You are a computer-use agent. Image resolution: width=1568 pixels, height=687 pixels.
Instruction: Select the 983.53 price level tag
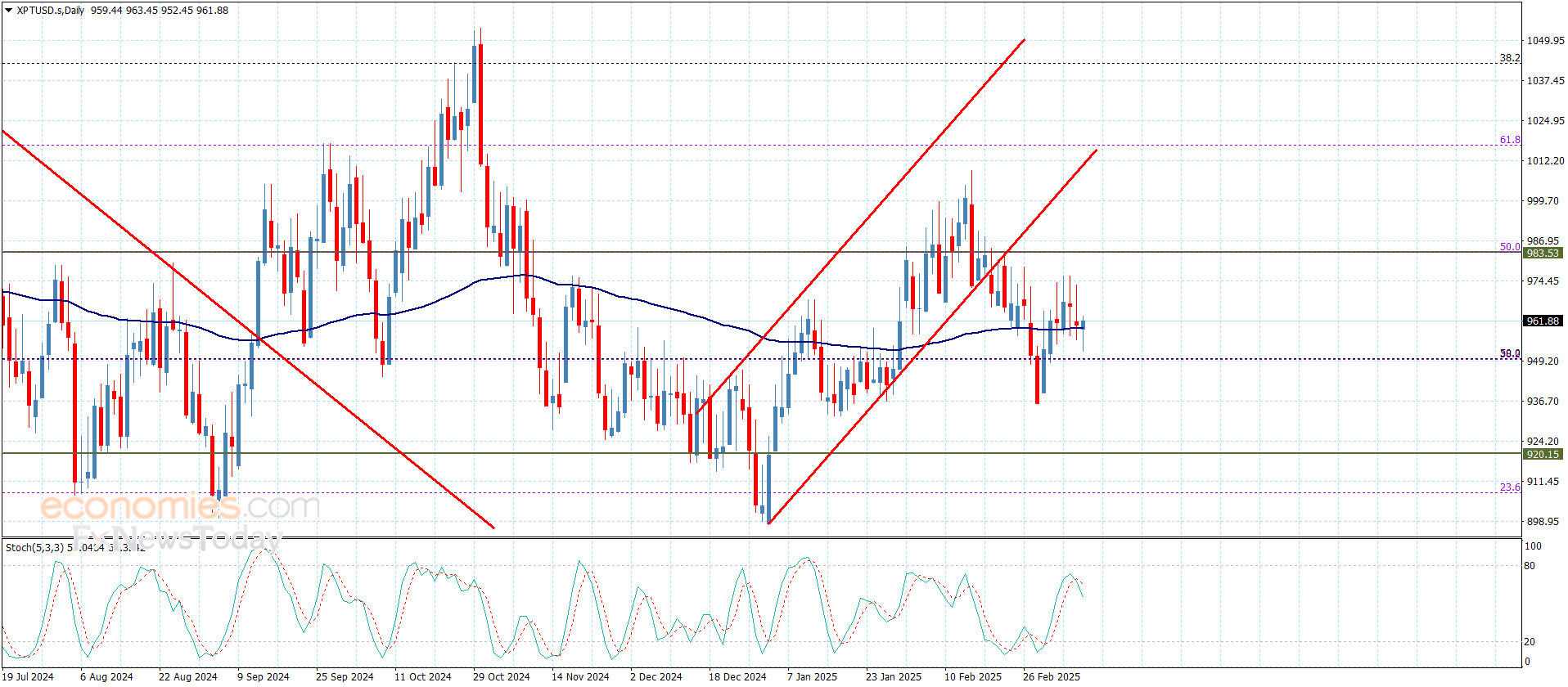point(1543,254)
